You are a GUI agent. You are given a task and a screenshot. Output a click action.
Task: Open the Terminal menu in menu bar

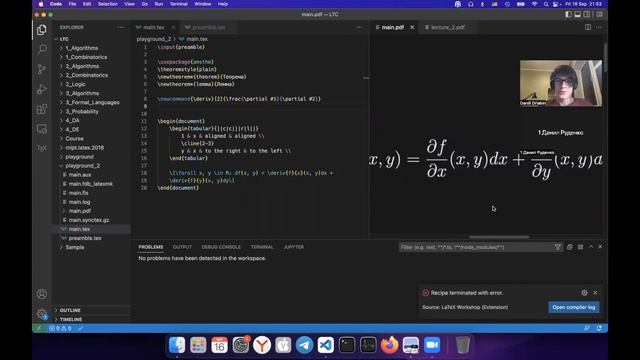coord(178,4)
